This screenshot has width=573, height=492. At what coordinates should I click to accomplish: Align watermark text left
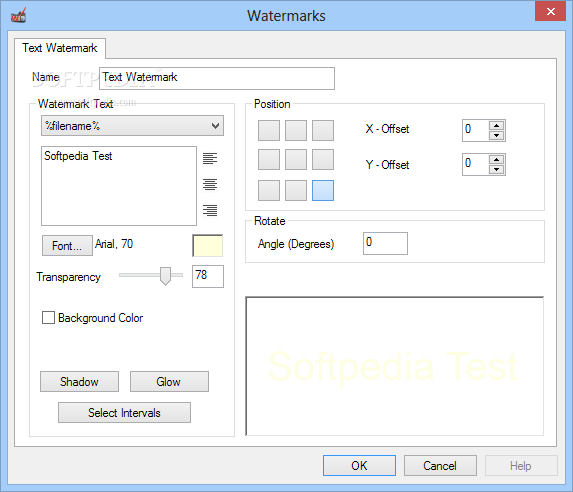210,159
